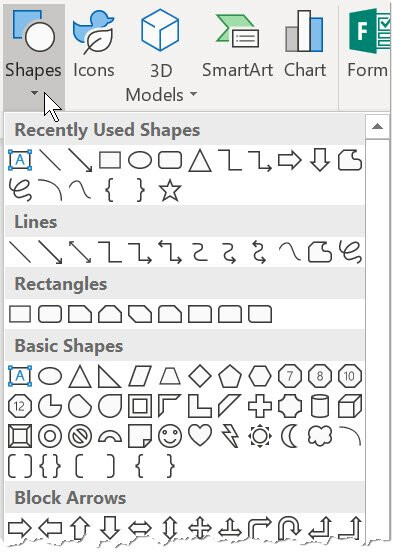The height and width of the screenshot is (554, 394).
Task: Select the Sun shape
Action: click(x=260, y=436)
